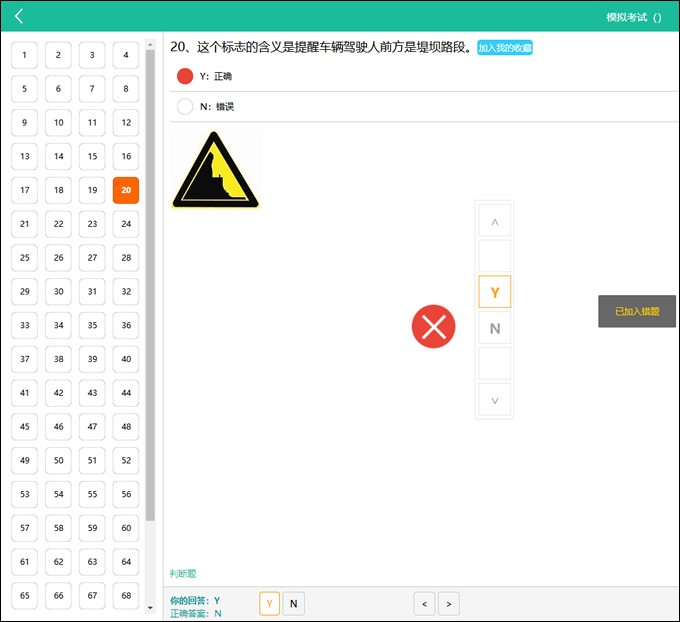Image resolution: width=680 pixels, height=622 pixels.
Task: Open the embankment road warning sign image
Action: pyautogui.click(x=215, y=172)
